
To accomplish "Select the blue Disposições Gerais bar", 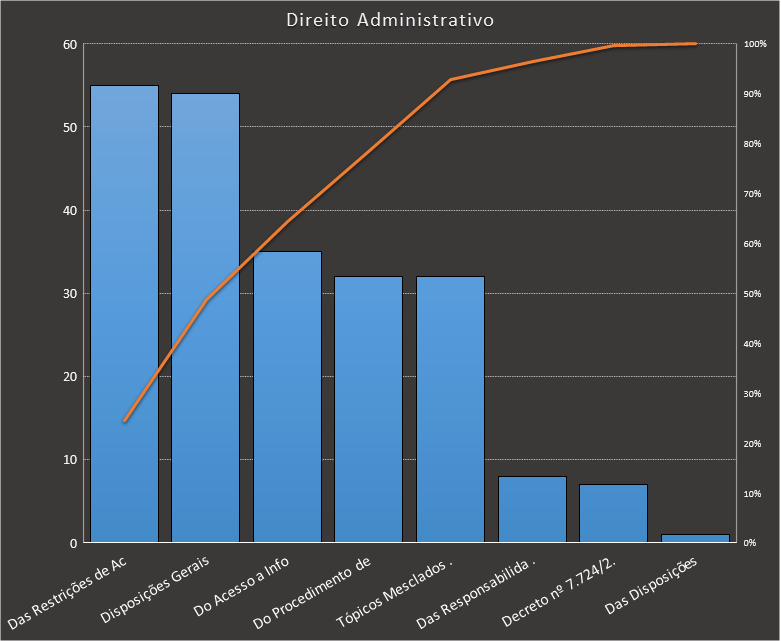I will (205, 318).
